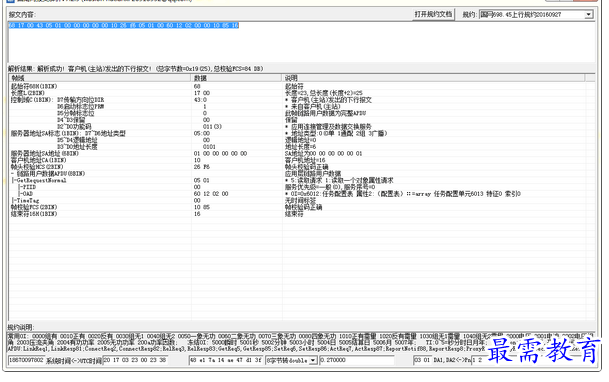Image resolution: width=609 pixels, height=382 pixels.
Task: Click data cell '60 12 02 00'
Action: coord(211,194)
